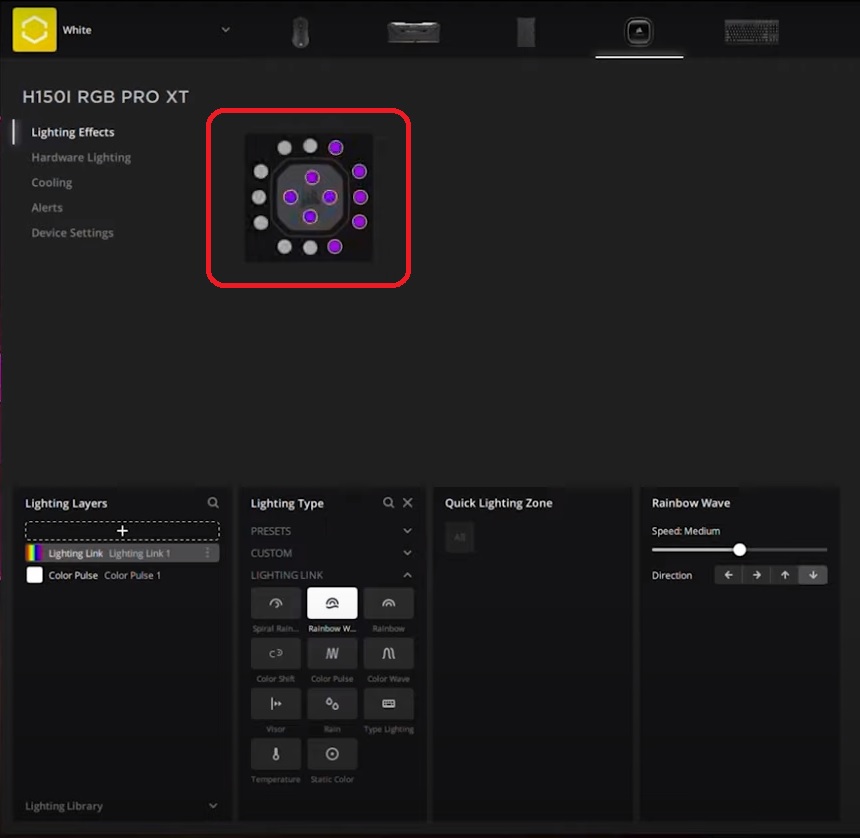This screenshot has width=860, height=838.
Task: Open the mouse device at top
Action: [x=300, y=32]
